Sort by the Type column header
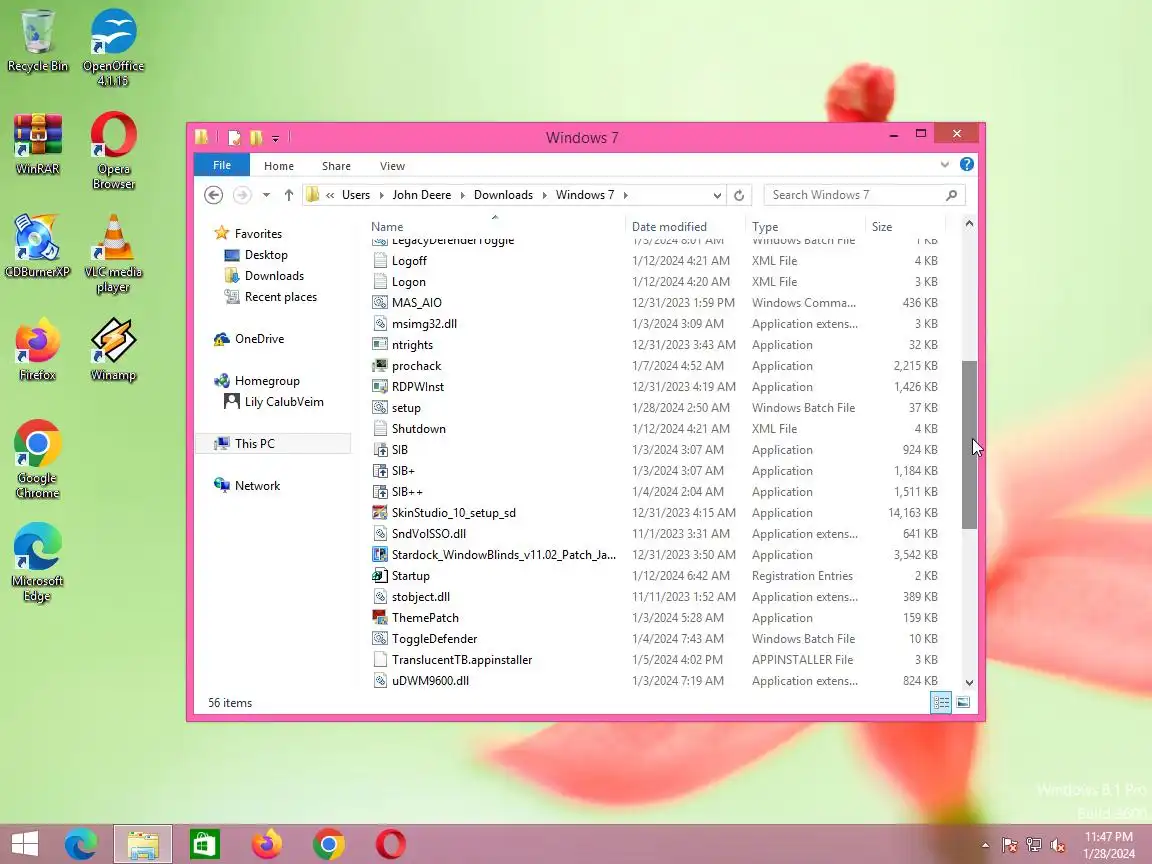 pos(805,226)
